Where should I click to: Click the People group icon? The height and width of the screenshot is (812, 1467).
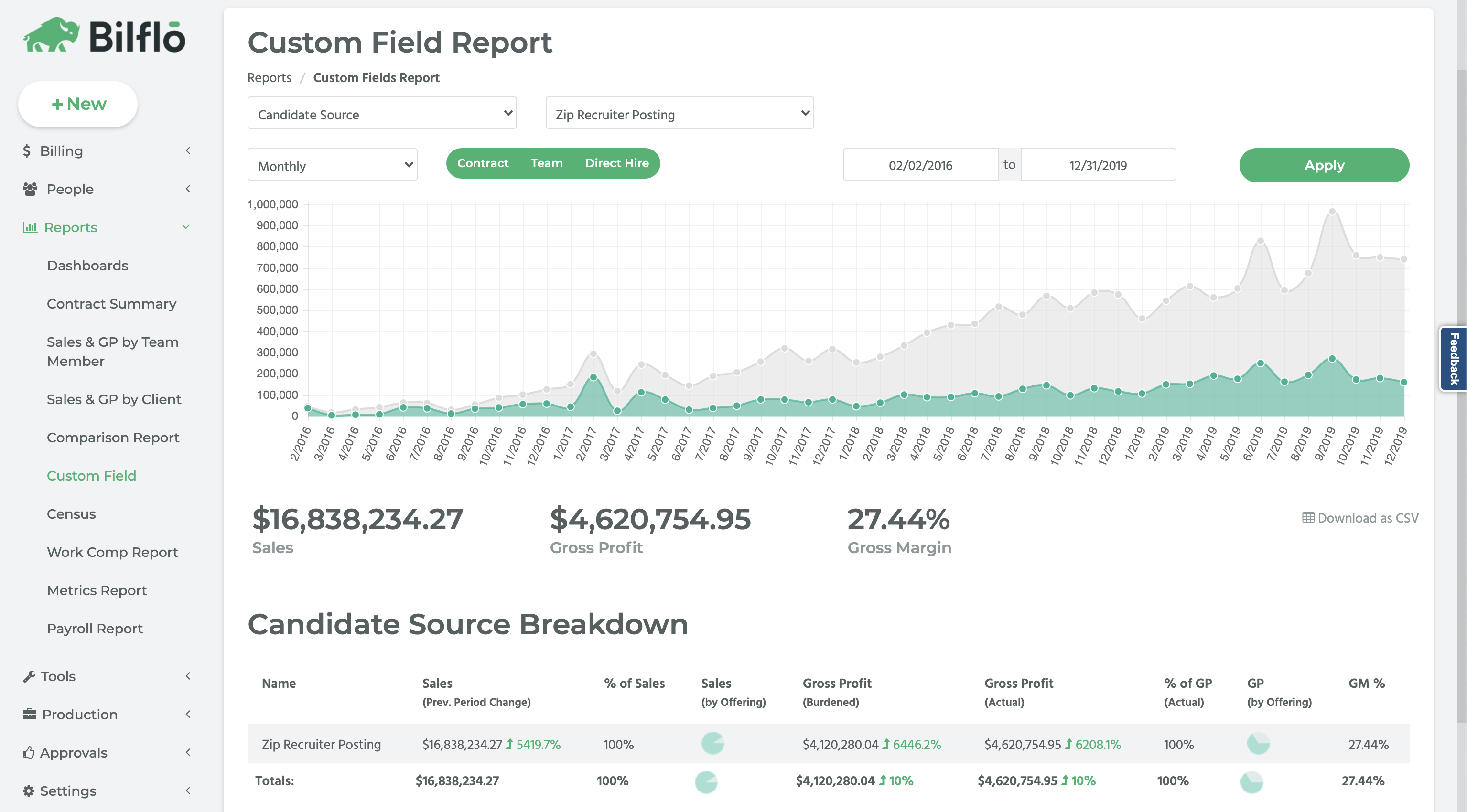tap(30, 189)
